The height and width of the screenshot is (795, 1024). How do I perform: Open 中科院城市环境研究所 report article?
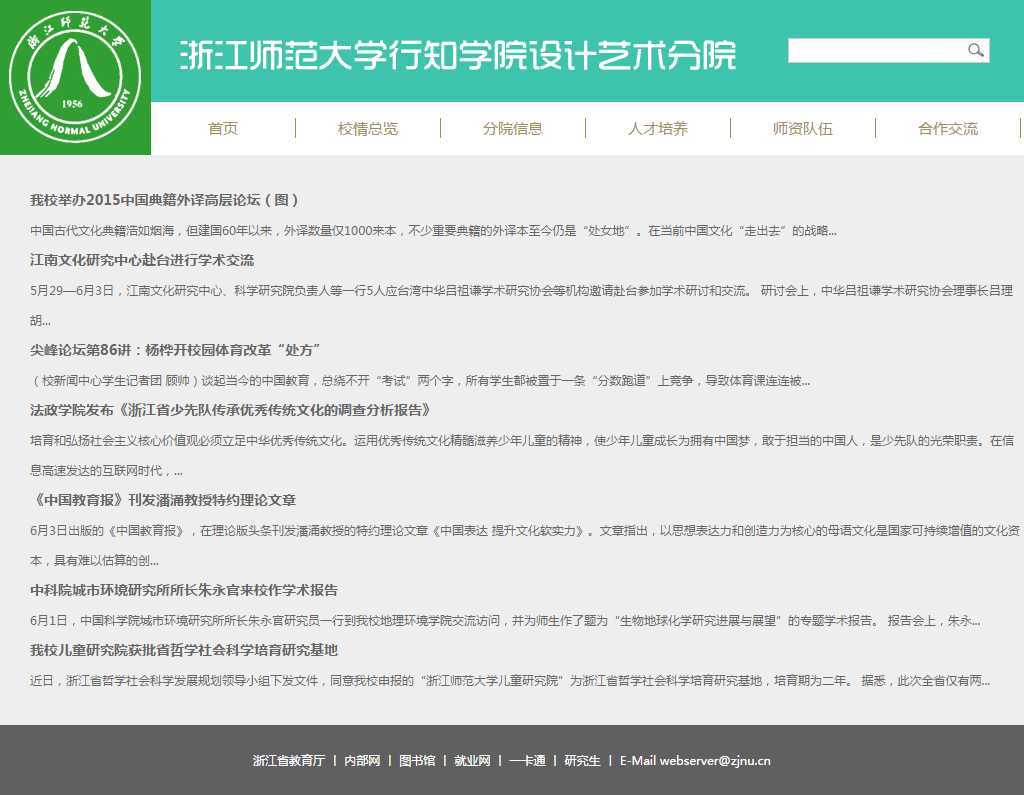coord(184,590)
